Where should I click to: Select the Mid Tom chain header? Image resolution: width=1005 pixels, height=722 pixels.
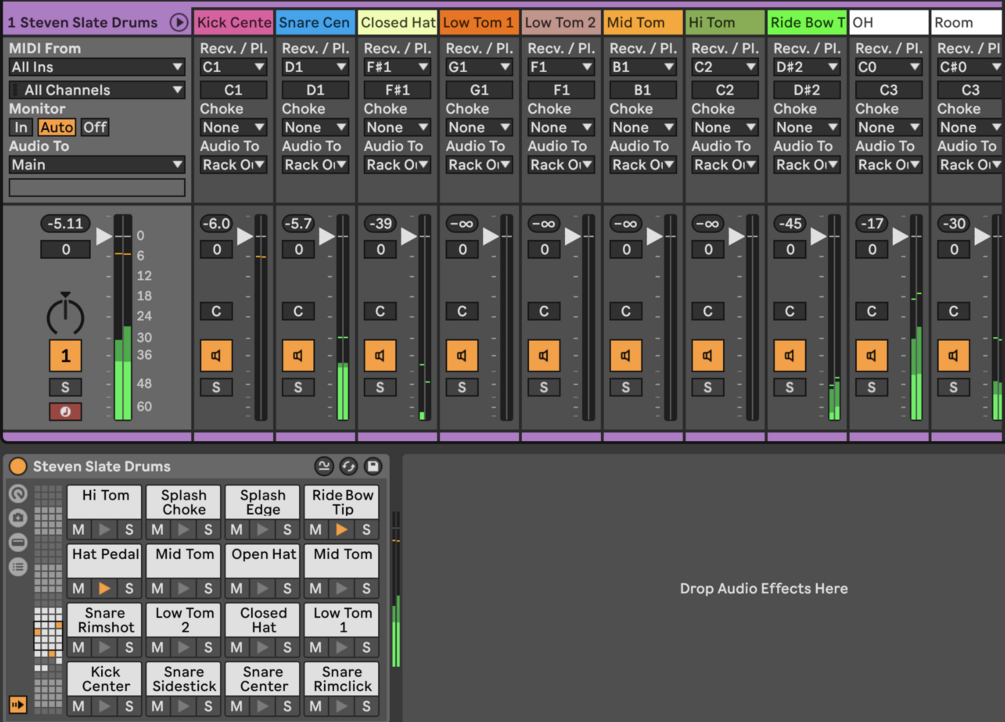click(x=643, y=22)
